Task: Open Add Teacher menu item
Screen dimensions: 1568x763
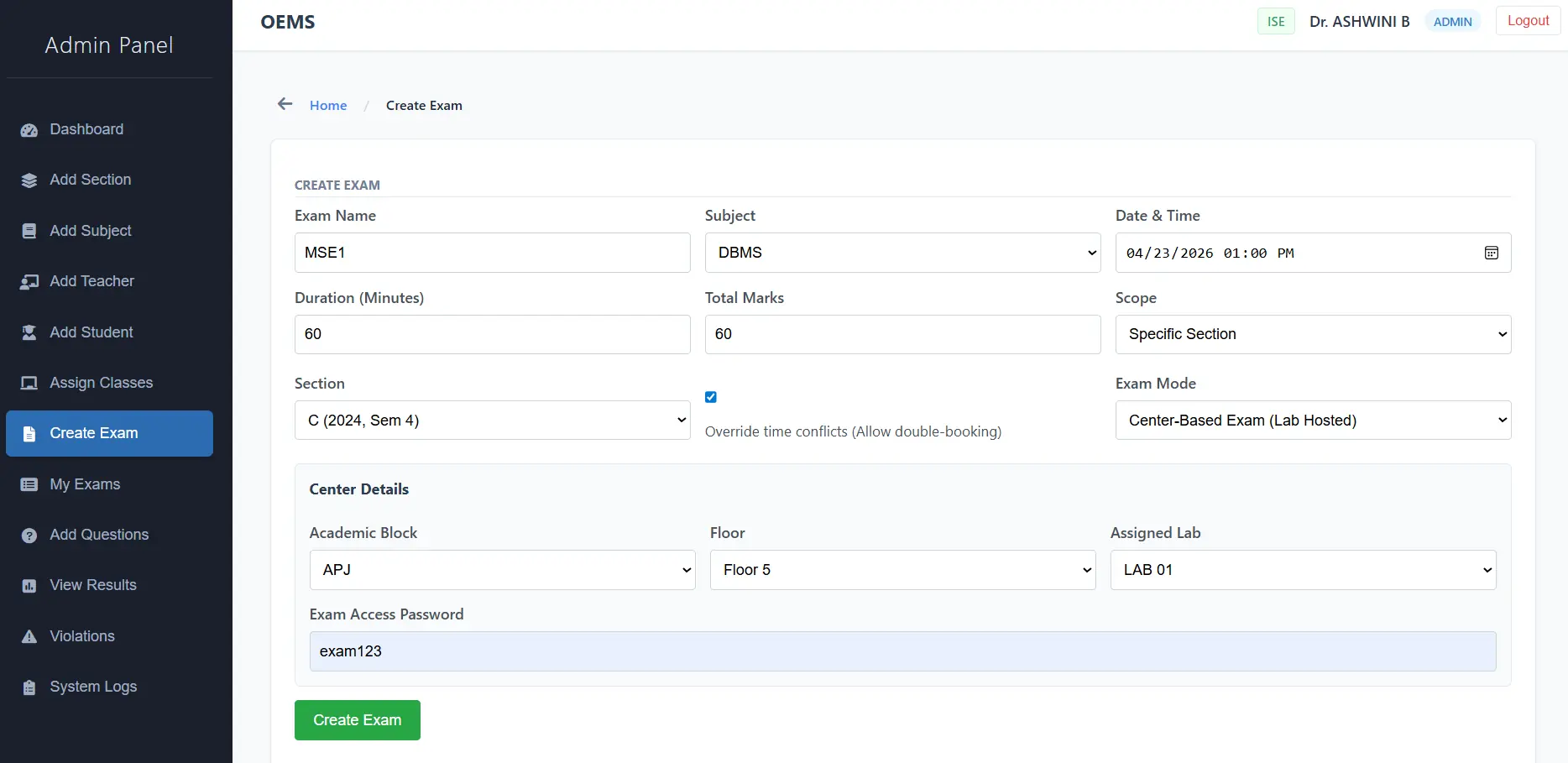Action: point(109,282)
